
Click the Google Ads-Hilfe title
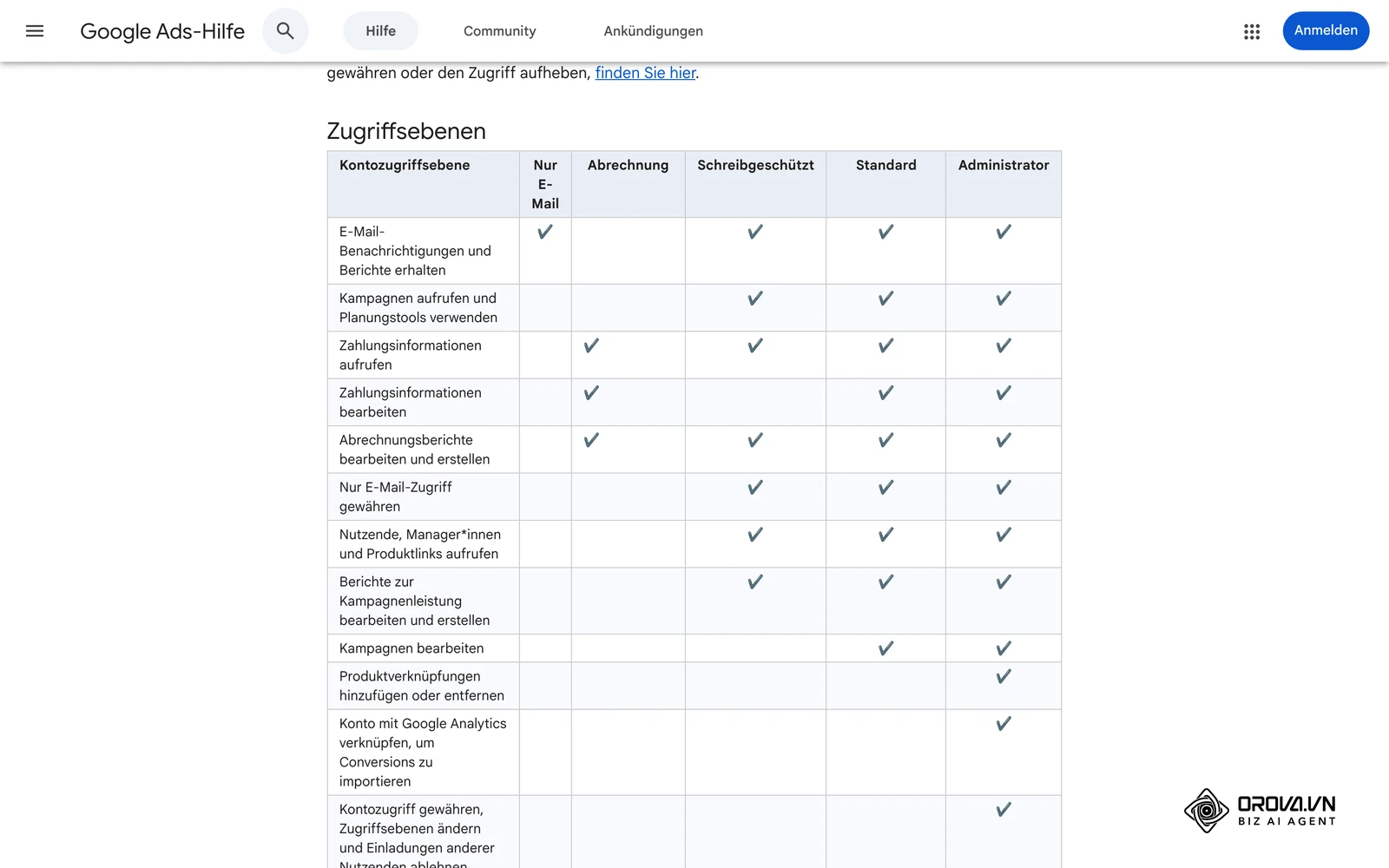(x=162, y=31)
